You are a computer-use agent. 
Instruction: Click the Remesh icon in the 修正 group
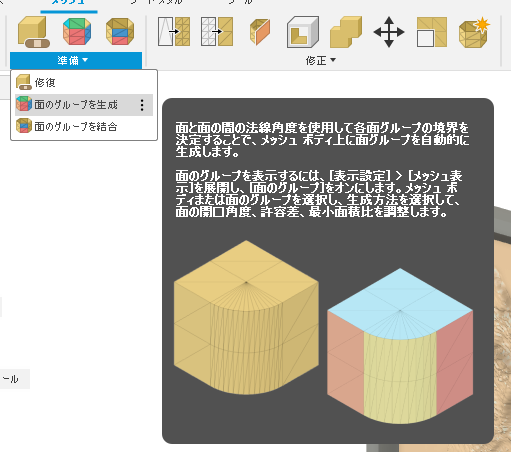174,32
